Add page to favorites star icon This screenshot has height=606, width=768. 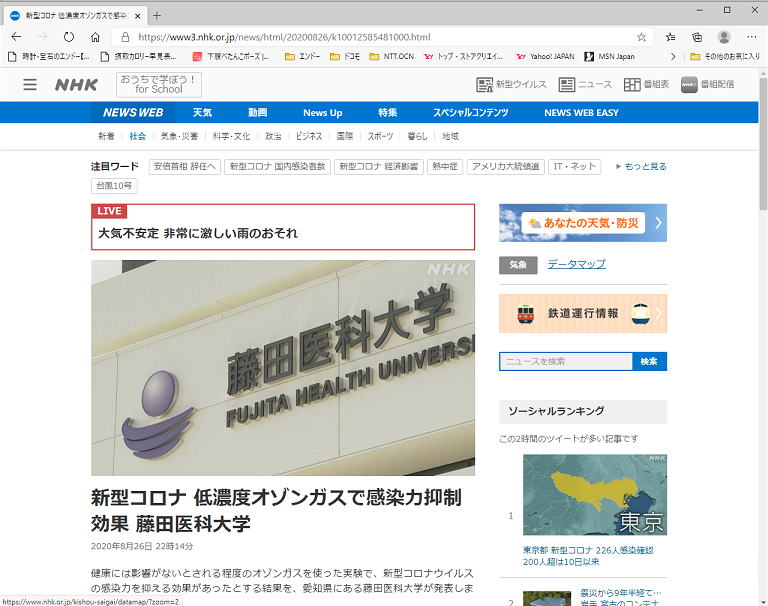(x=641, y=37)
